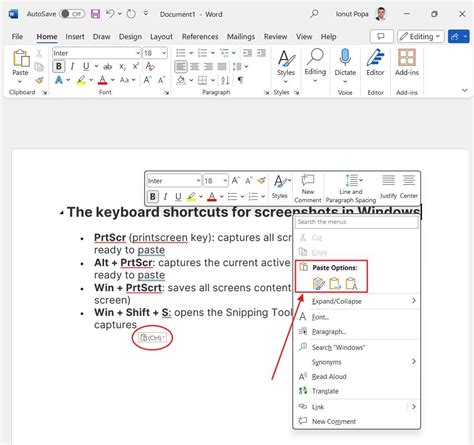
Task: Select Font... in the context menu
Action: [356, 317]
